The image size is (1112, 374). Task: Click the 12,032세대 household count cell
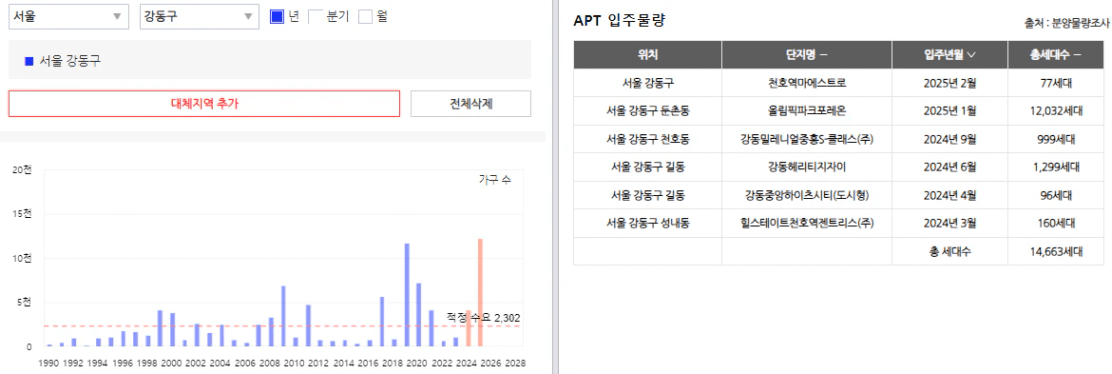pos(1056,111)
